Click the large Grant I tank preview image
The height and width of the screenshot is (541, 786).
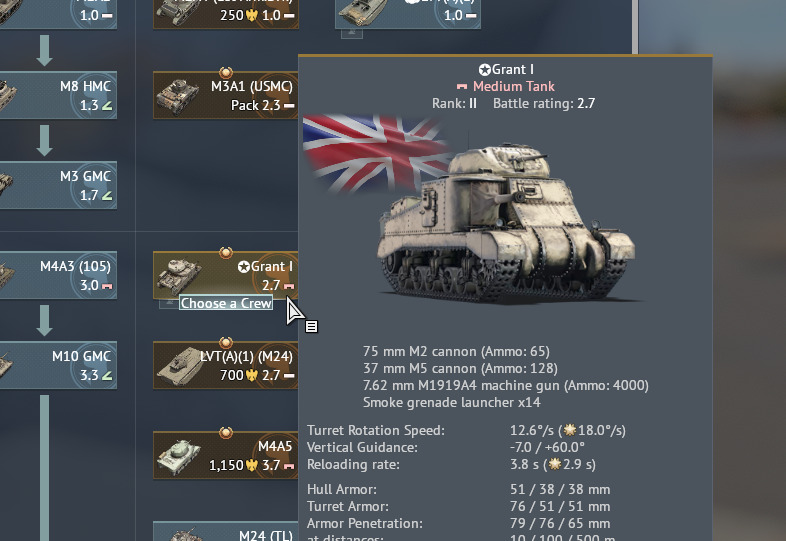(x=505, y=223)
